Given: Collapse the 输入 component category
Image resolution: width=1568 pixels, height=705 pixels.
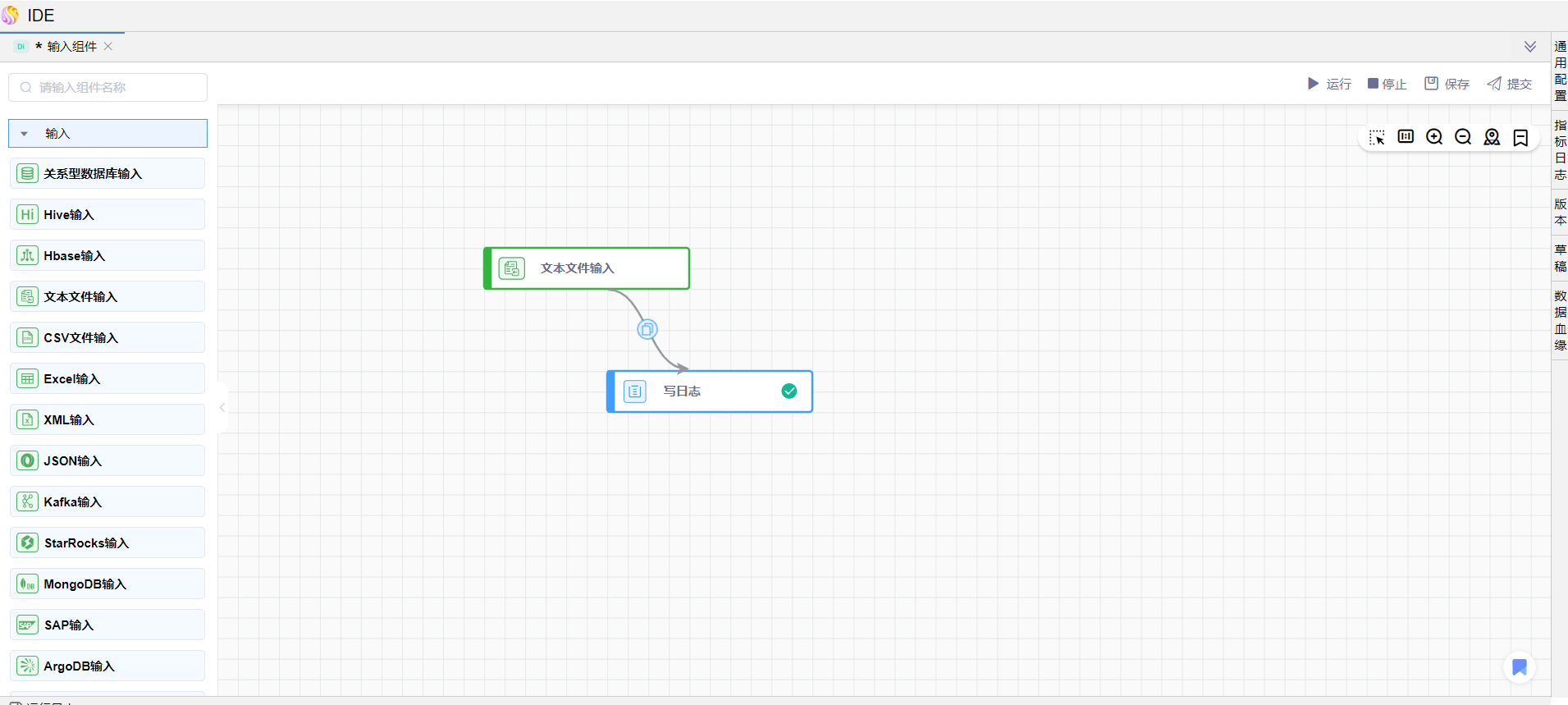Looking at the screenshot, I should [107, 134].
